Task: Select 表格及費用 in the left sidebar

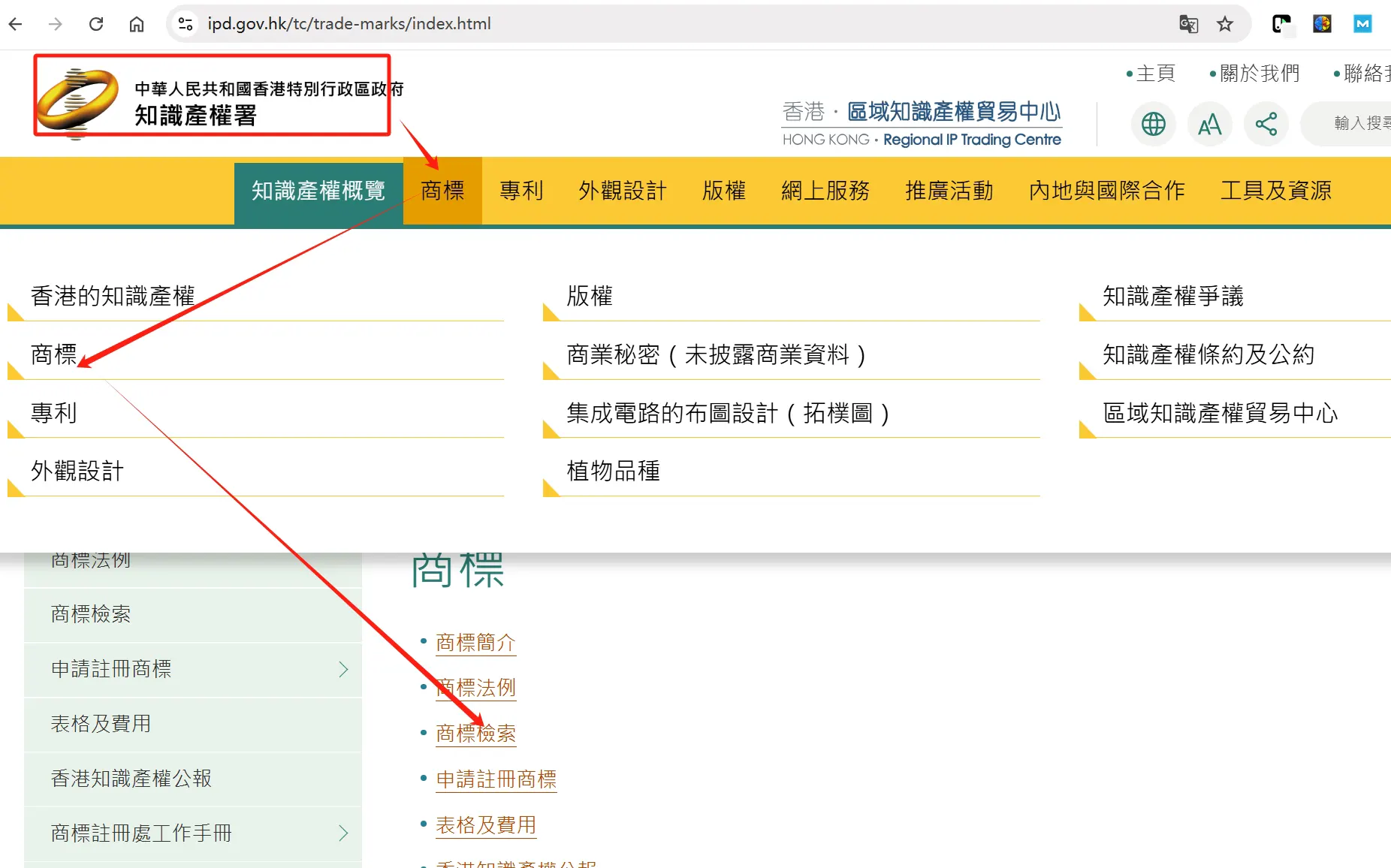Action: click(x=193, y=725)
